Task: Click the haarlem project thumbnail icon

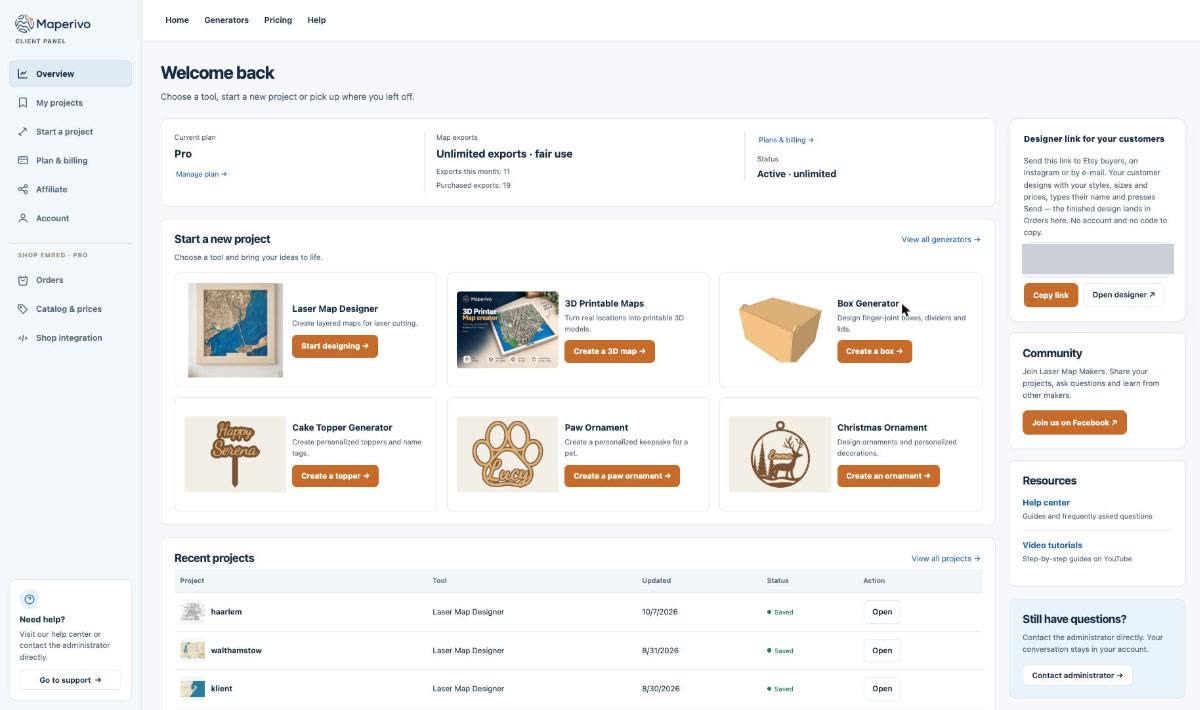Action: (x=193, y=612)
